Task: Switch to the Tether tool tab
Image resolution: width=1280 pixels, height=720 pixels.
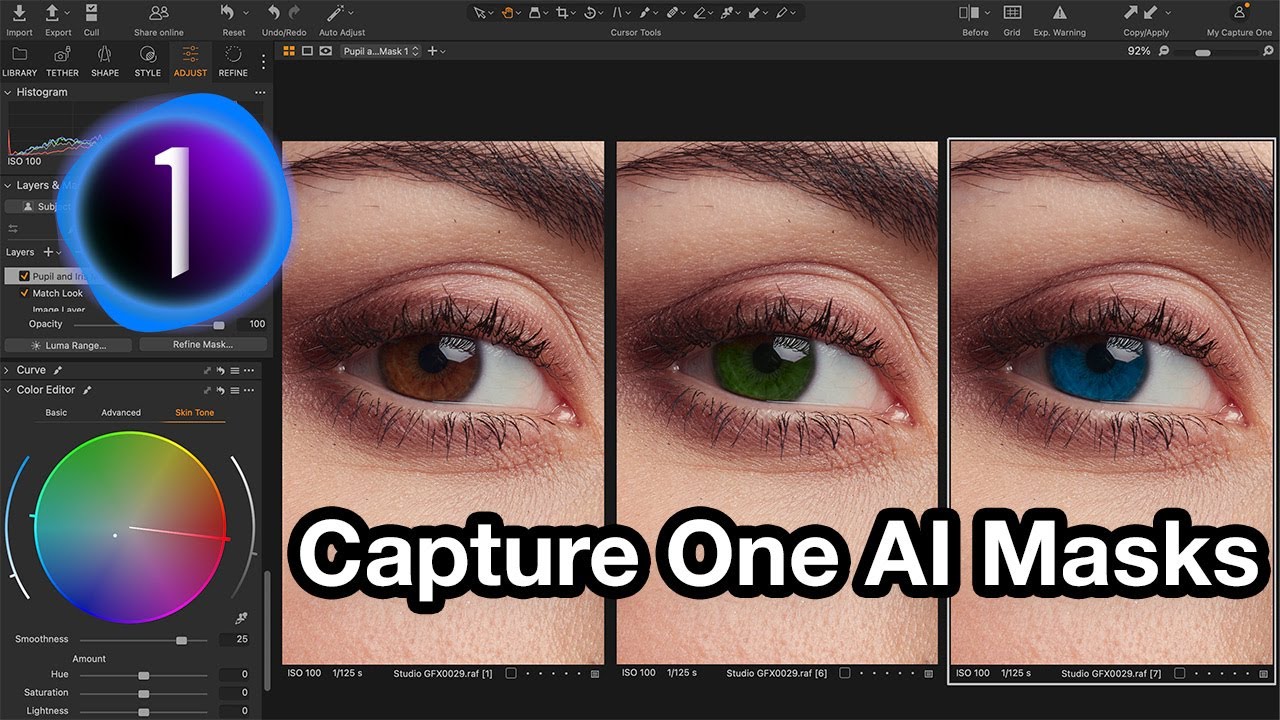Action: click(x=62, y=59)
